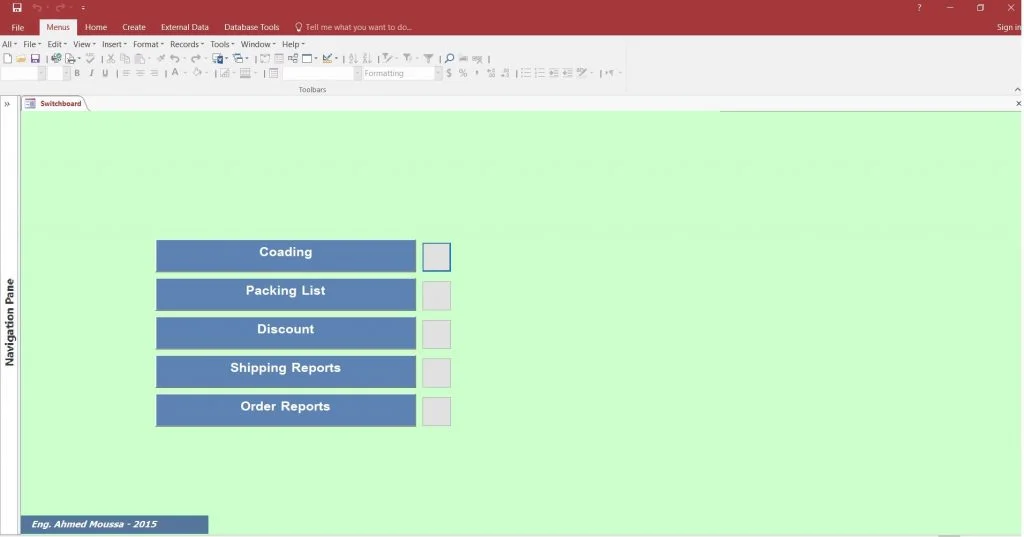Open the Formatting combo box dropdown

(437, 73)
